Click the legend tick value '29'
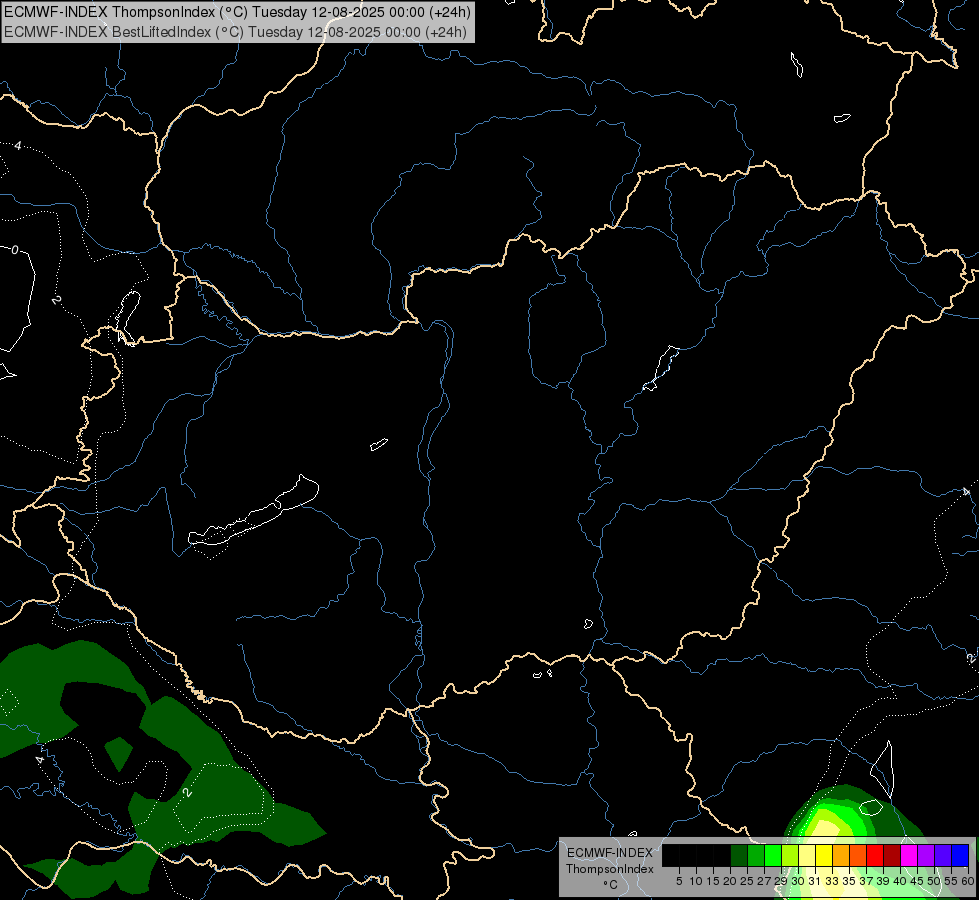The image size is (979, 900). [781, 881]
